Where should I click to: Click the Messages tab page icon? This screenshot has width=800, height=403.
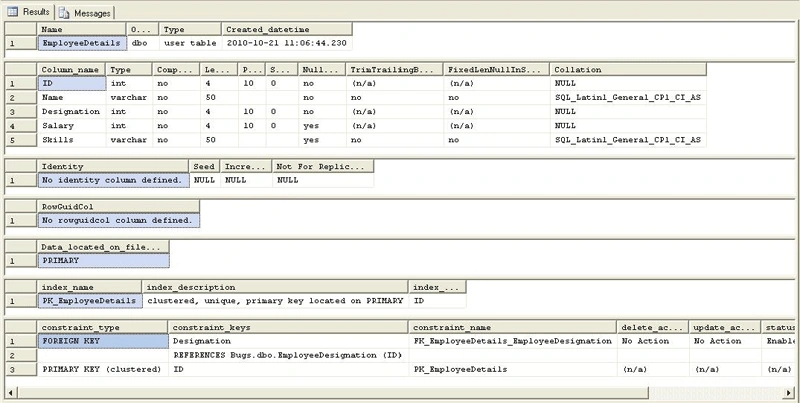point(64,14)
